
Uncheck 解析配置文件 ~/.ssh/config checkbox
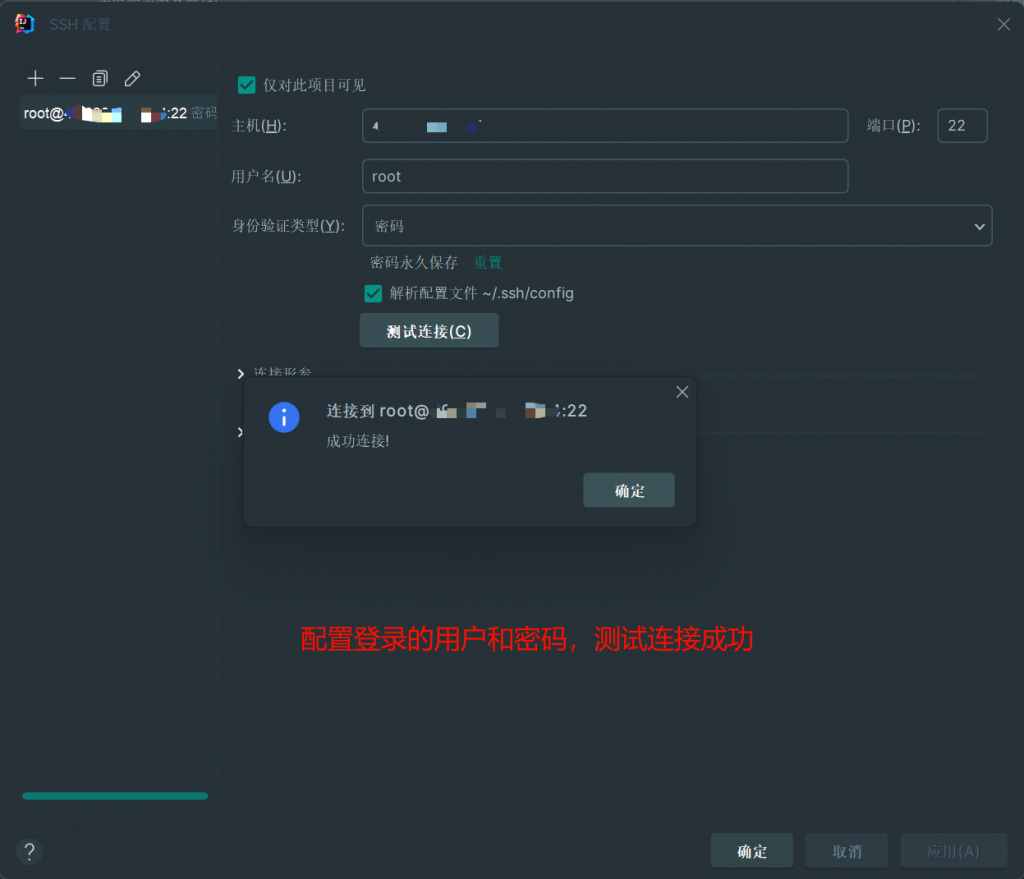click(x=373, y=293)
